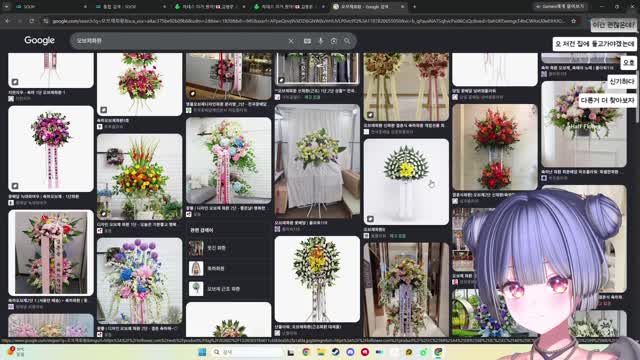Start voice search with the microphone icon
Image resolution: width=640 pixels, height=360 pixels.
point(321,41)
